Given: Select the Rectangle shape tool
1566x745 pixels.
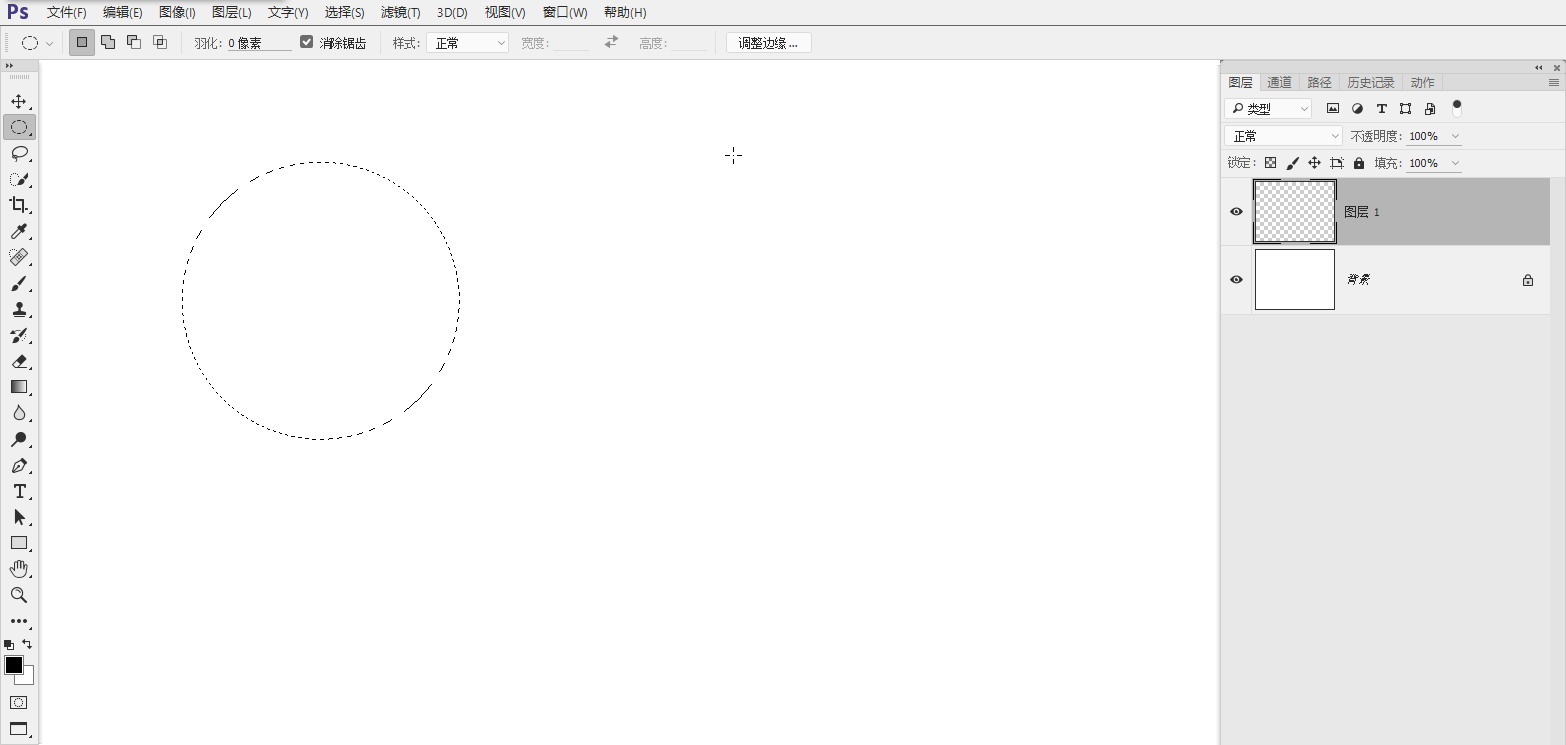Looking at the screenshot, I should [x=19, y=543].
